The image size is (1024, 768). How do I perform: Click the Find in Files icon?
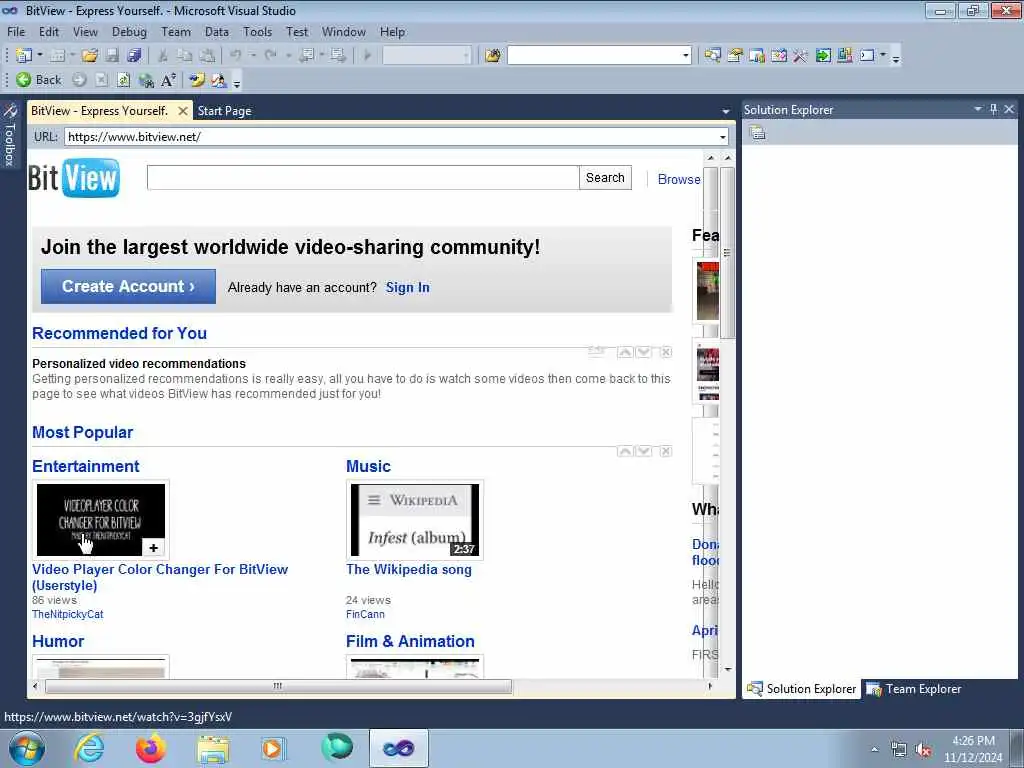(493, 56)
